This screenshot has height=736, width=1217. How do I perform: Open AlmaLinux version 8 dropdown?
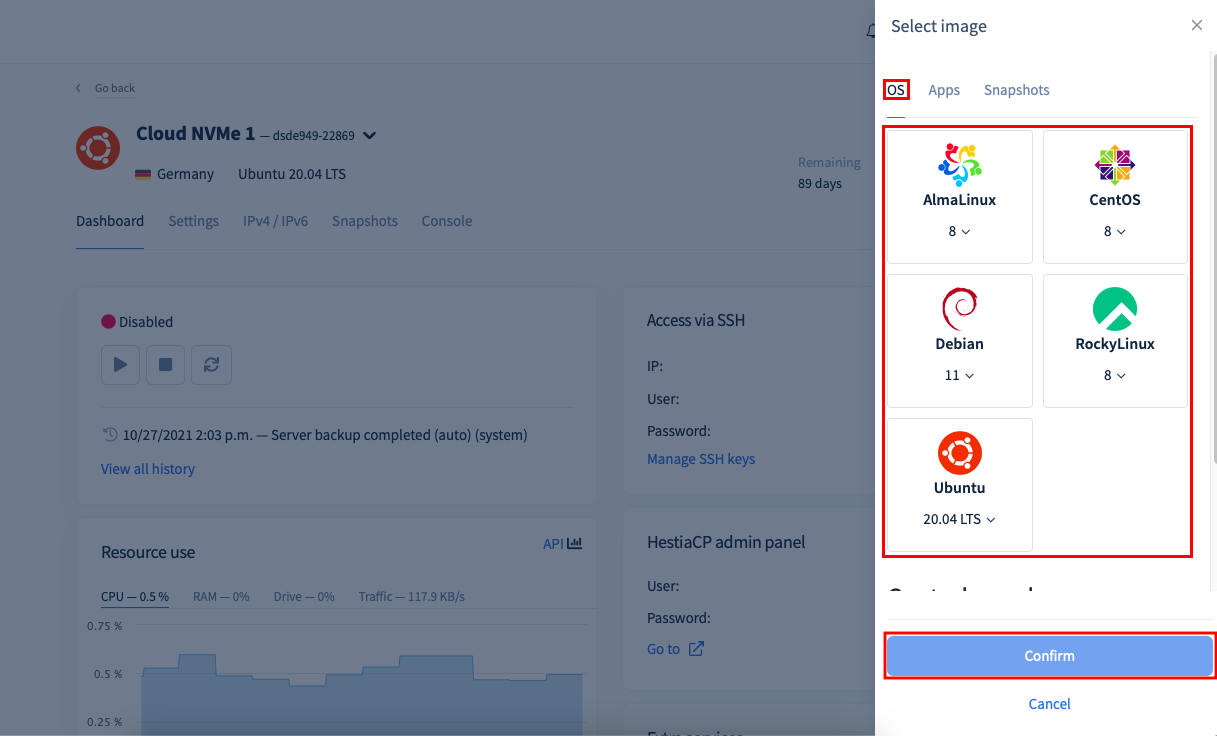pos(960,231)
